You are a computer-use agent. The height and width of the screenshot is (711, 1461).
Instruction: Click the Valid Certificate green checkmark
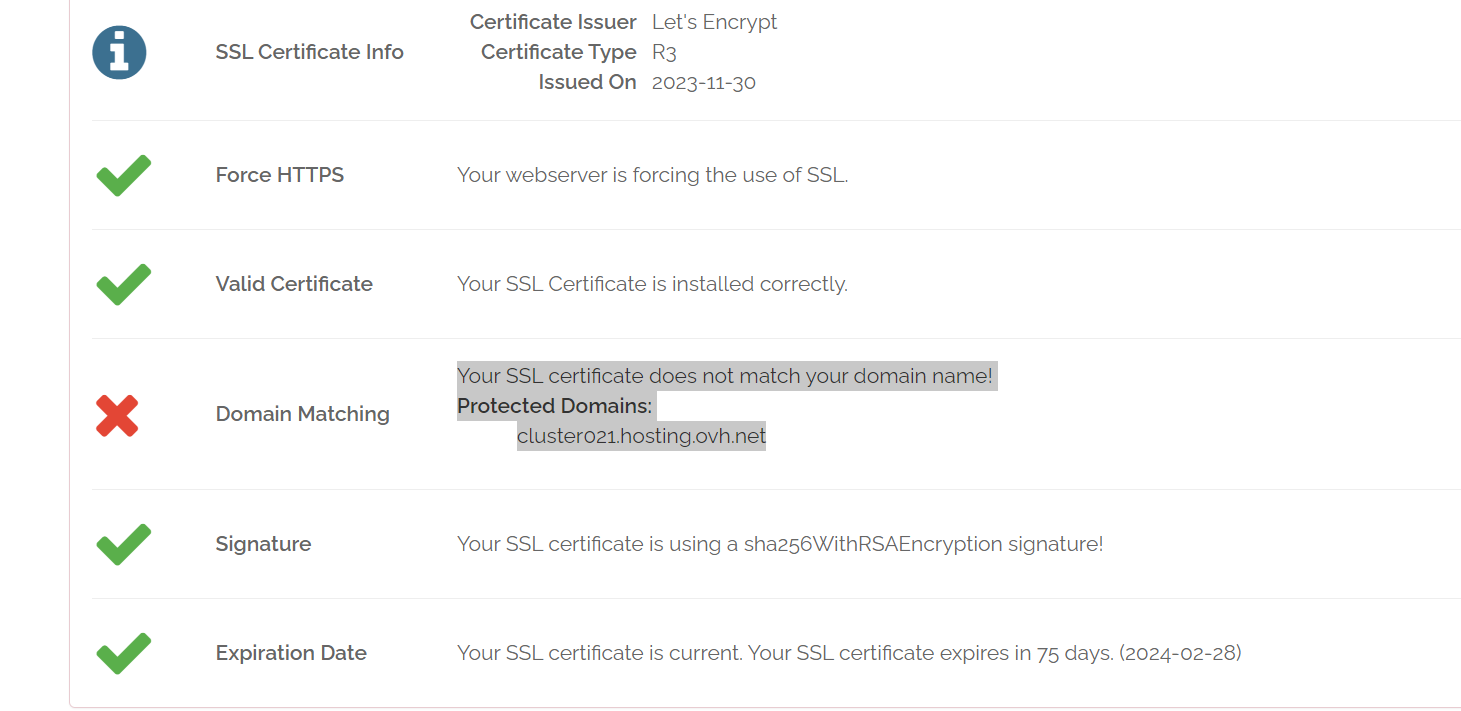123,284
